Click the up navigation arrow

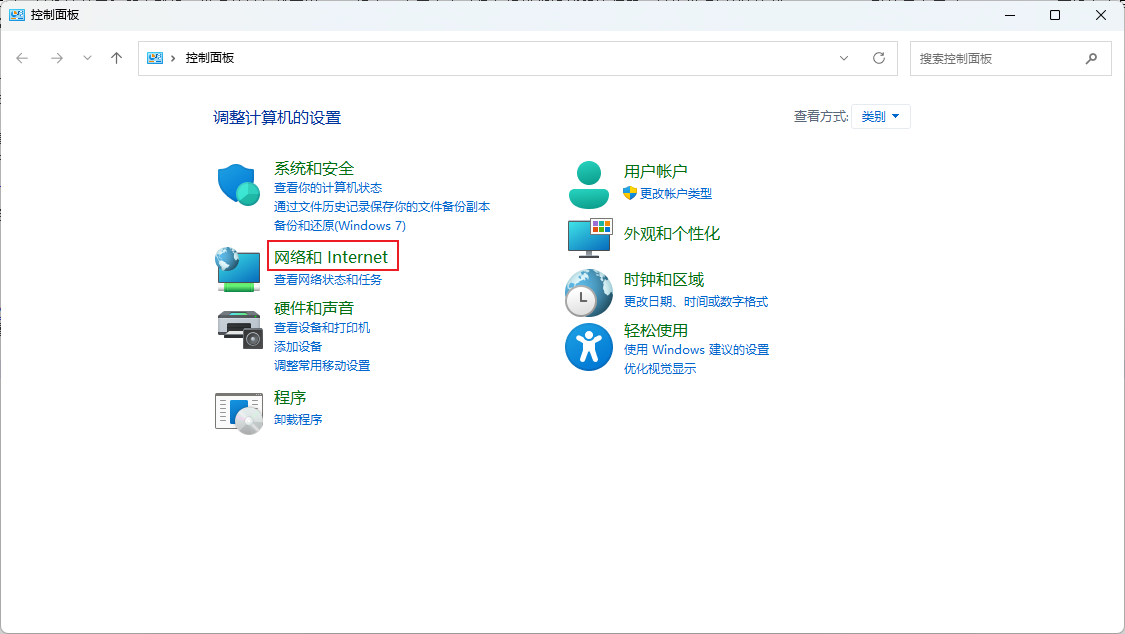click(x=116, y=57)
